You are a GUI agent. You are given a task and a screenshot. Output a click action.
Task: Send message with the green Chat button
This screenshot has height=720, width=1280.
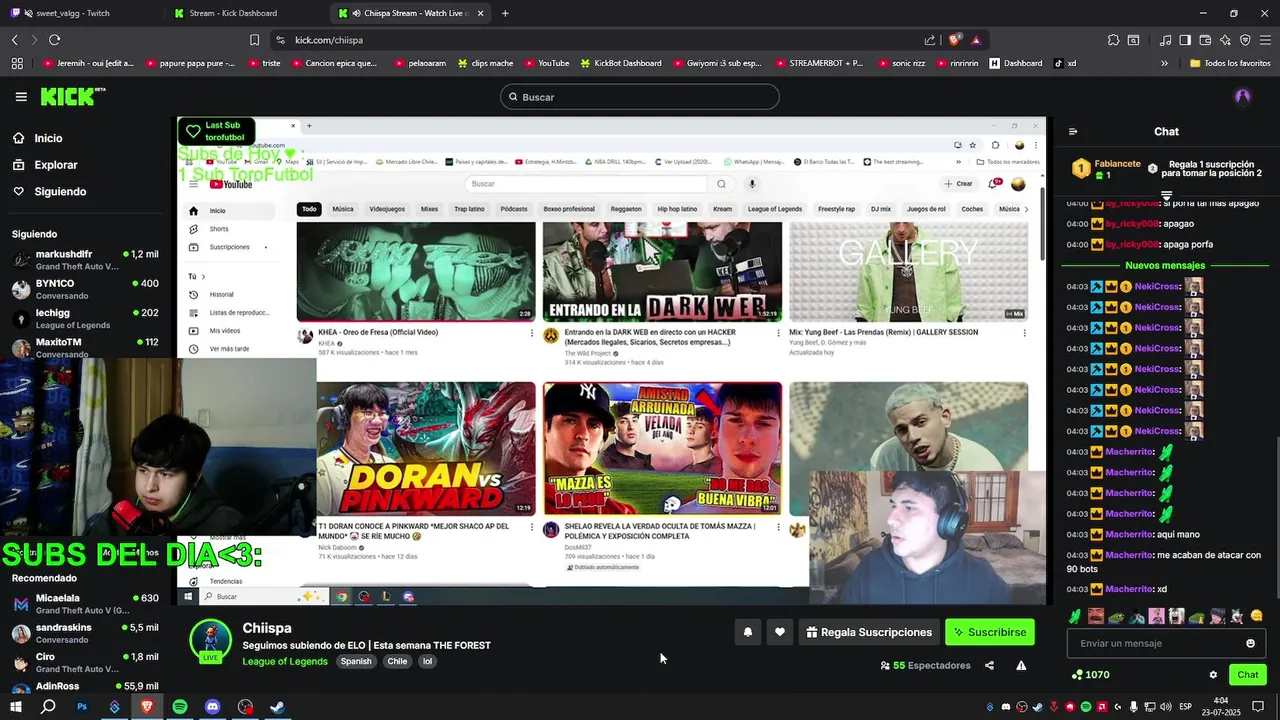[x=1247, y=675]
